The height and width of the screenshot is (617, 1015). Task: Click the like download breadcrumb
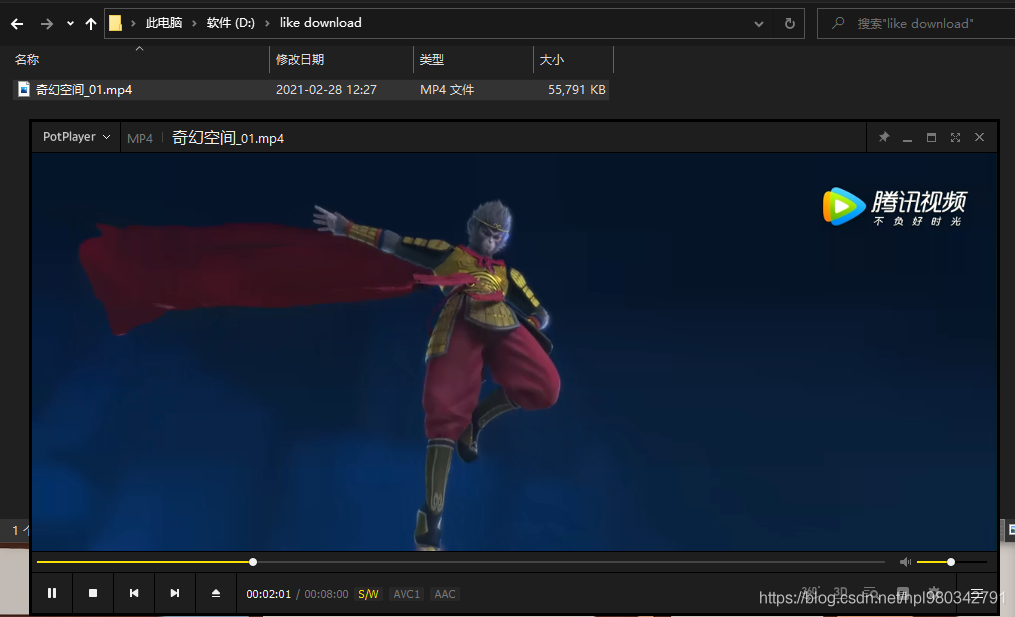(x=320, y=23)
